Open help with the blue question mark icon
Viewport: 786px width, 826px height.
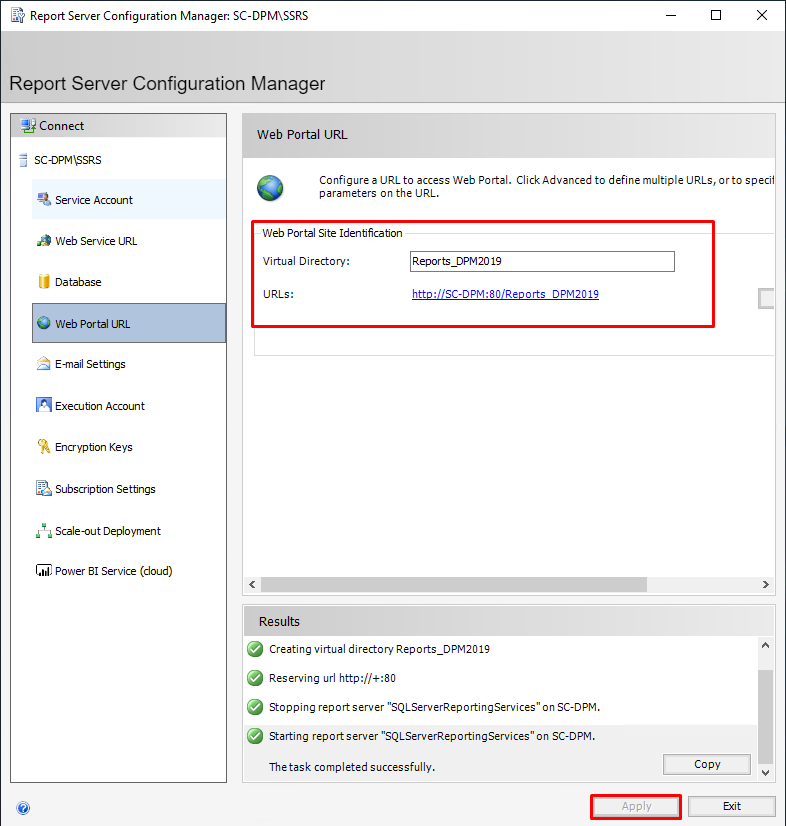click(23, 808)
